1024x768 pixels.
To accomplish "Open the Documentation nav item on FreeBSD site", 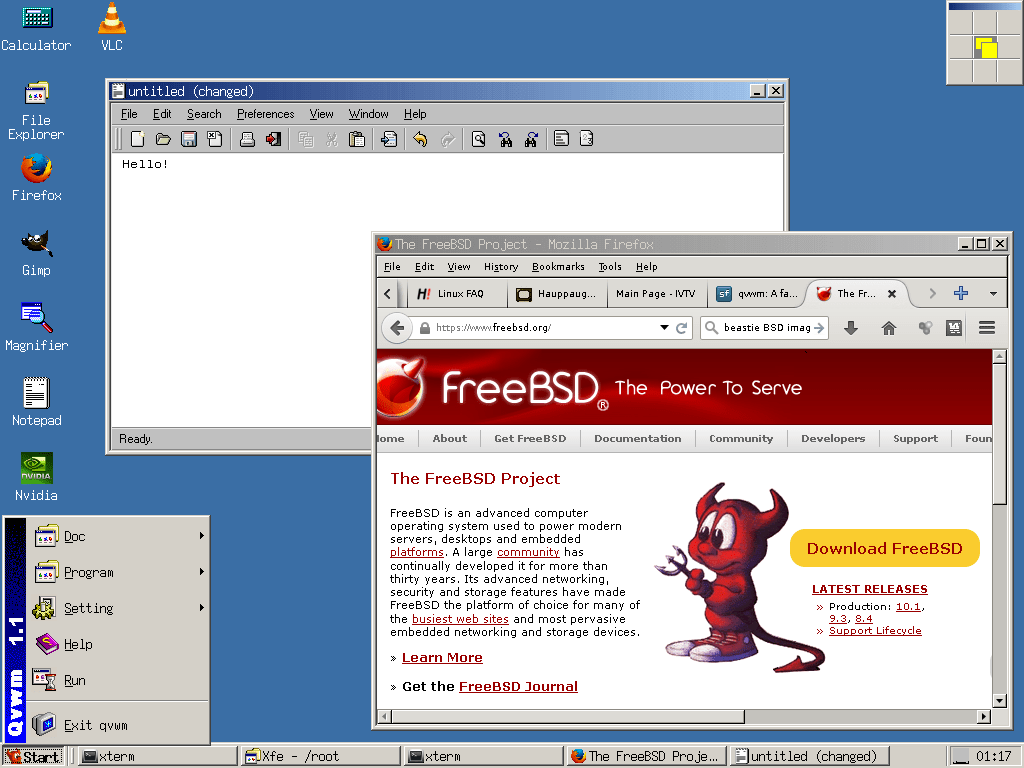I will coord(637,438).
